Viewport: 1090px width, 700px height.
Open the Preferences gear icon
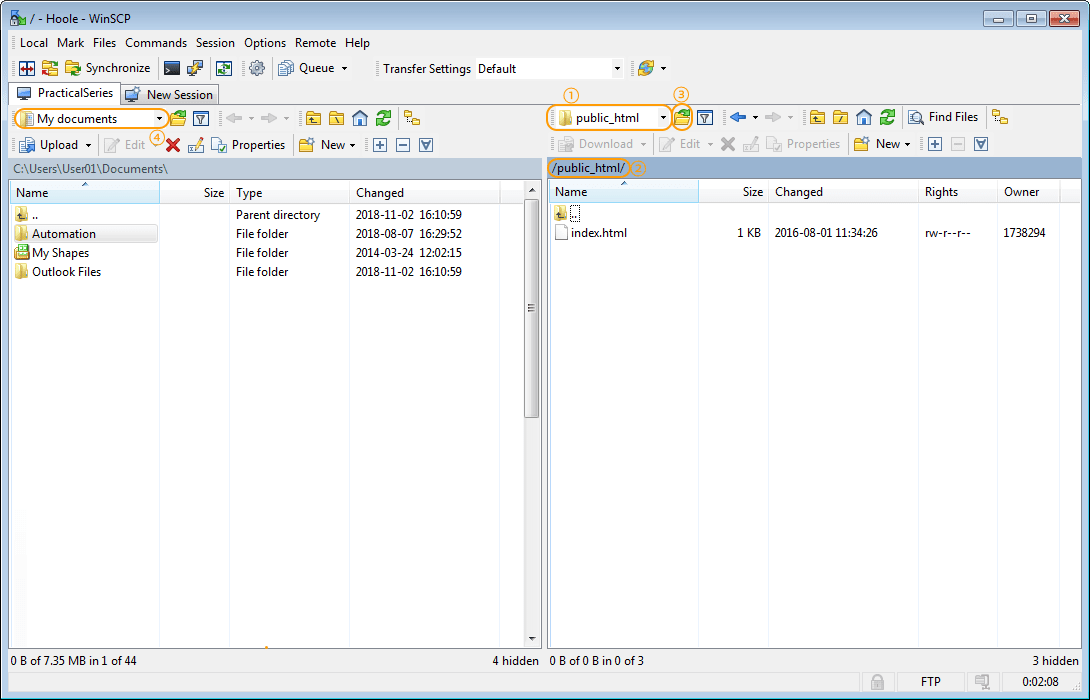257,68
